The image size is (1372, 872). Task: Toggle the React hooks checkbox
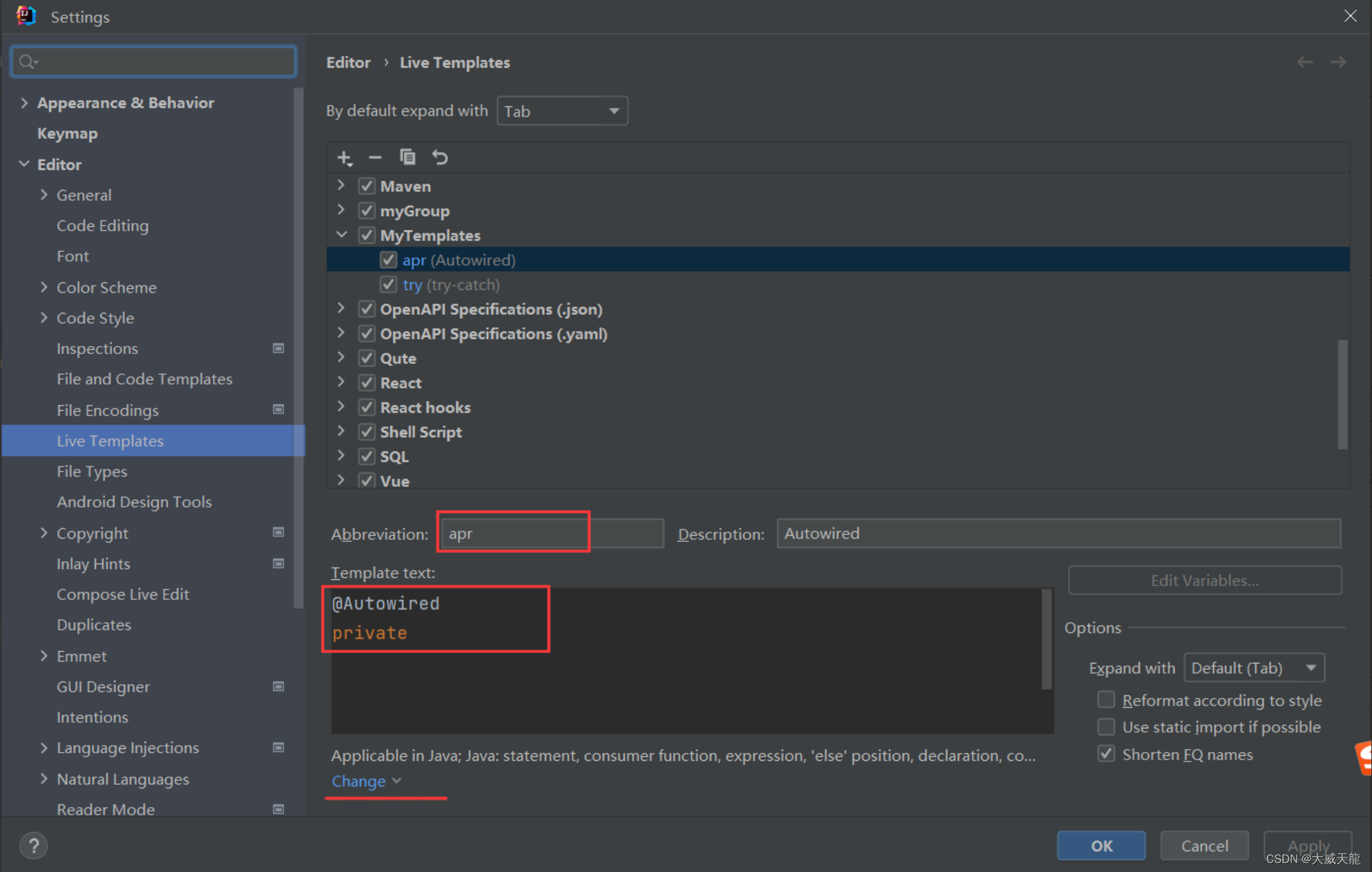point(367,407)
